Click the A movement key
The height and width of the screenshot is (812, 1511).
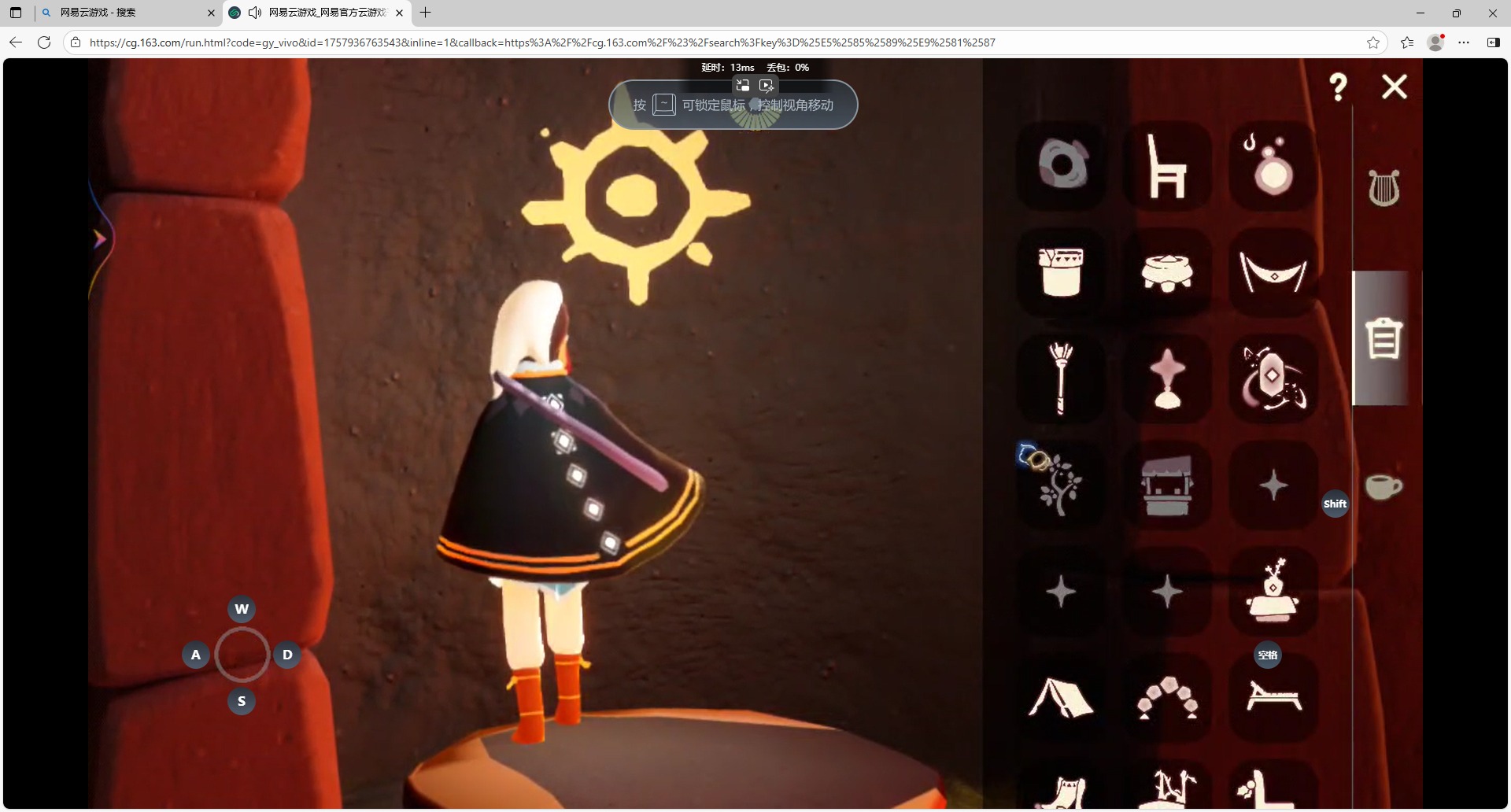click(x=196, y=655)
